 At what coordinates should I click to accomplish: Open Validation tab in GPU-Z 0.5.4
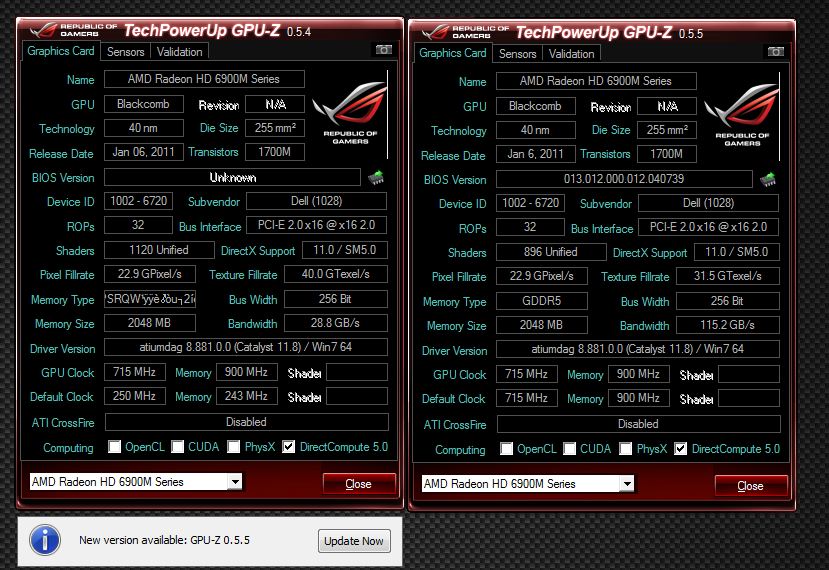coord(179,52)
